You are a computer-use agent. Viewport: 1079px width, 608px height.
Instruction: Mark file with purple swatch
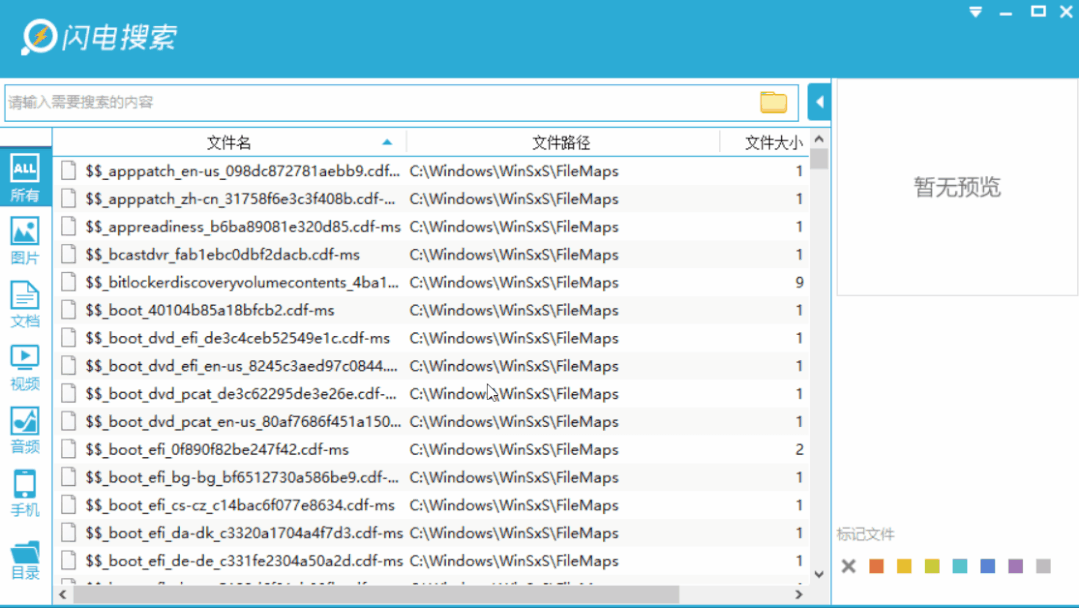1016,566
